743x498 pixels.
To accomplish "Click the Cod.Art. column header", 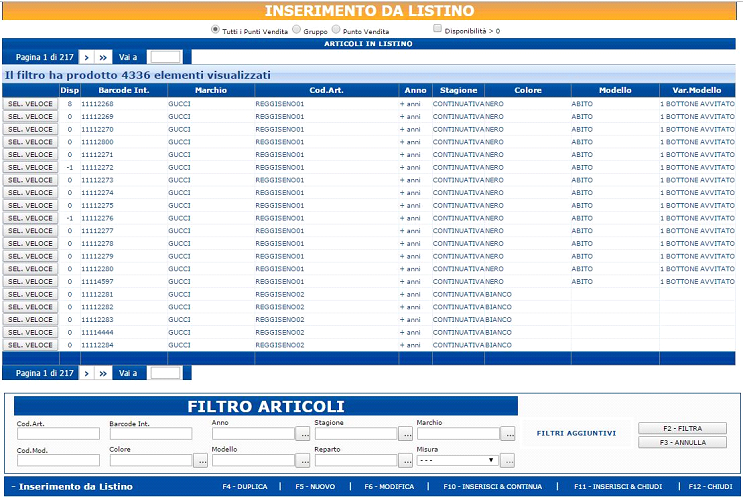I will click(x=326, y=90).
